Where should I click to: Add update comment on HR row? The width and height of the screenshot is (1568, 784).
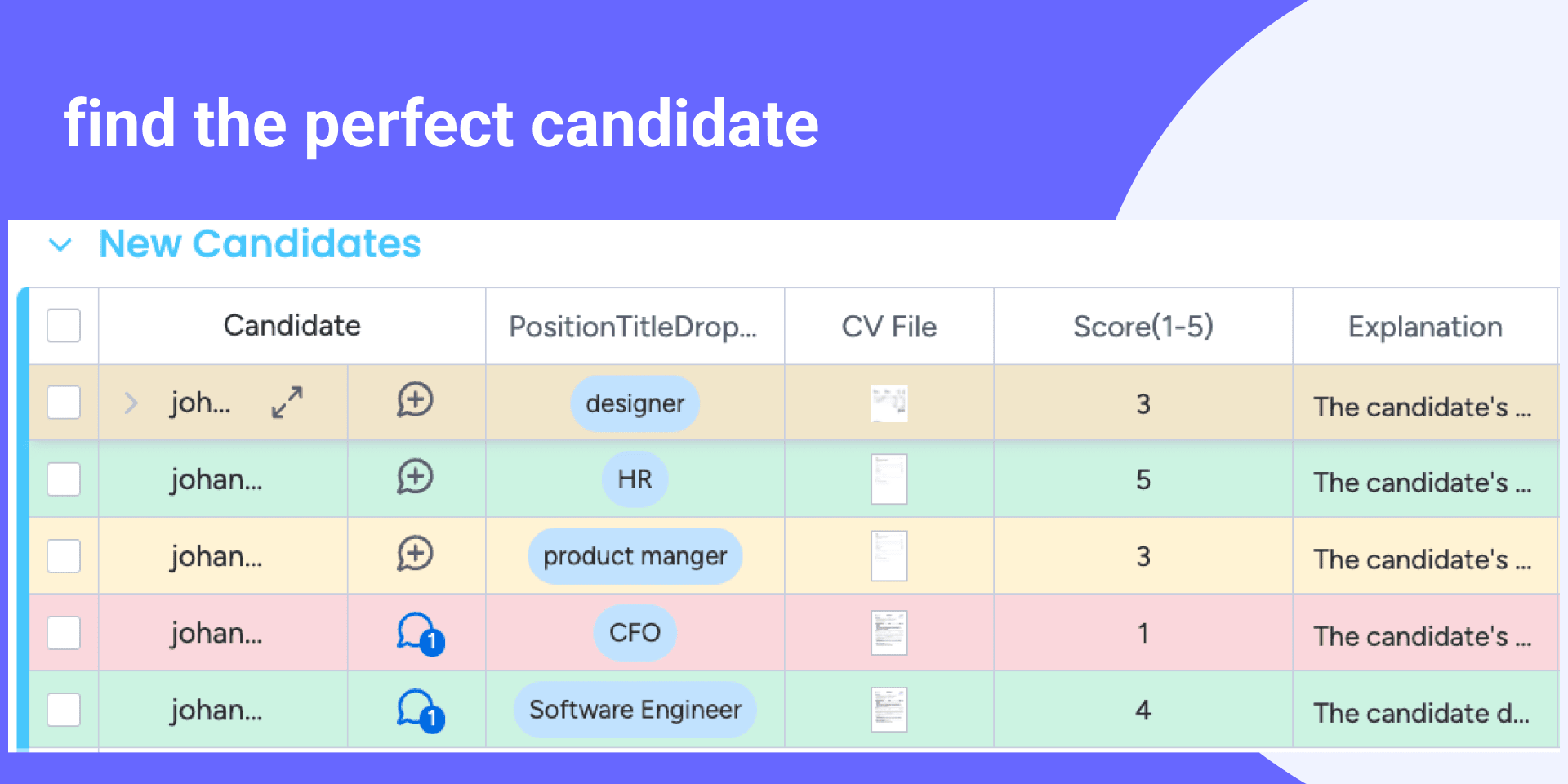coord(415,478)
